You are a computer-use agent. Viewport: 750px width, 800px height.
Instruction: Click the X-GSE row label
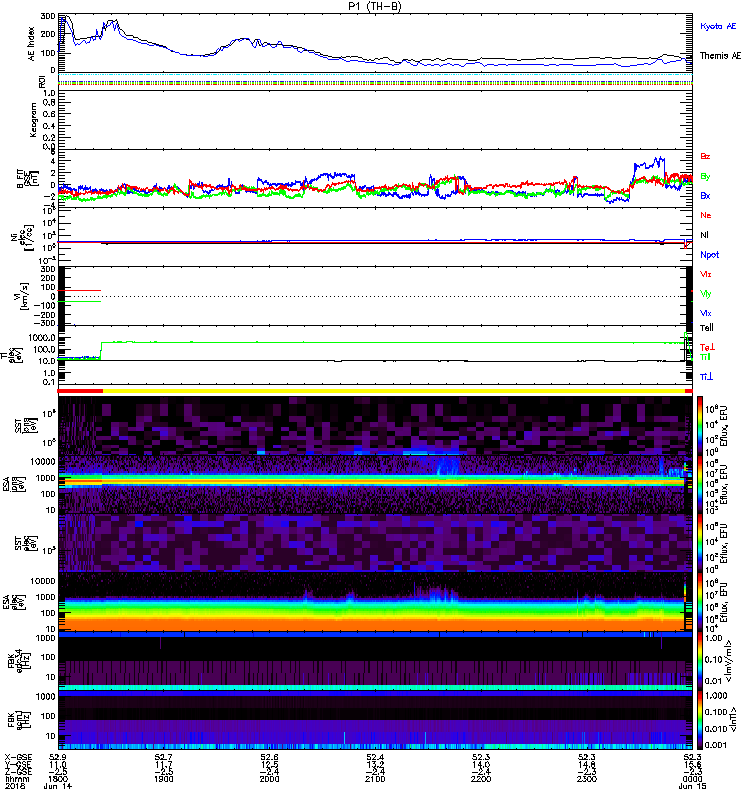[x=18, y=757]
